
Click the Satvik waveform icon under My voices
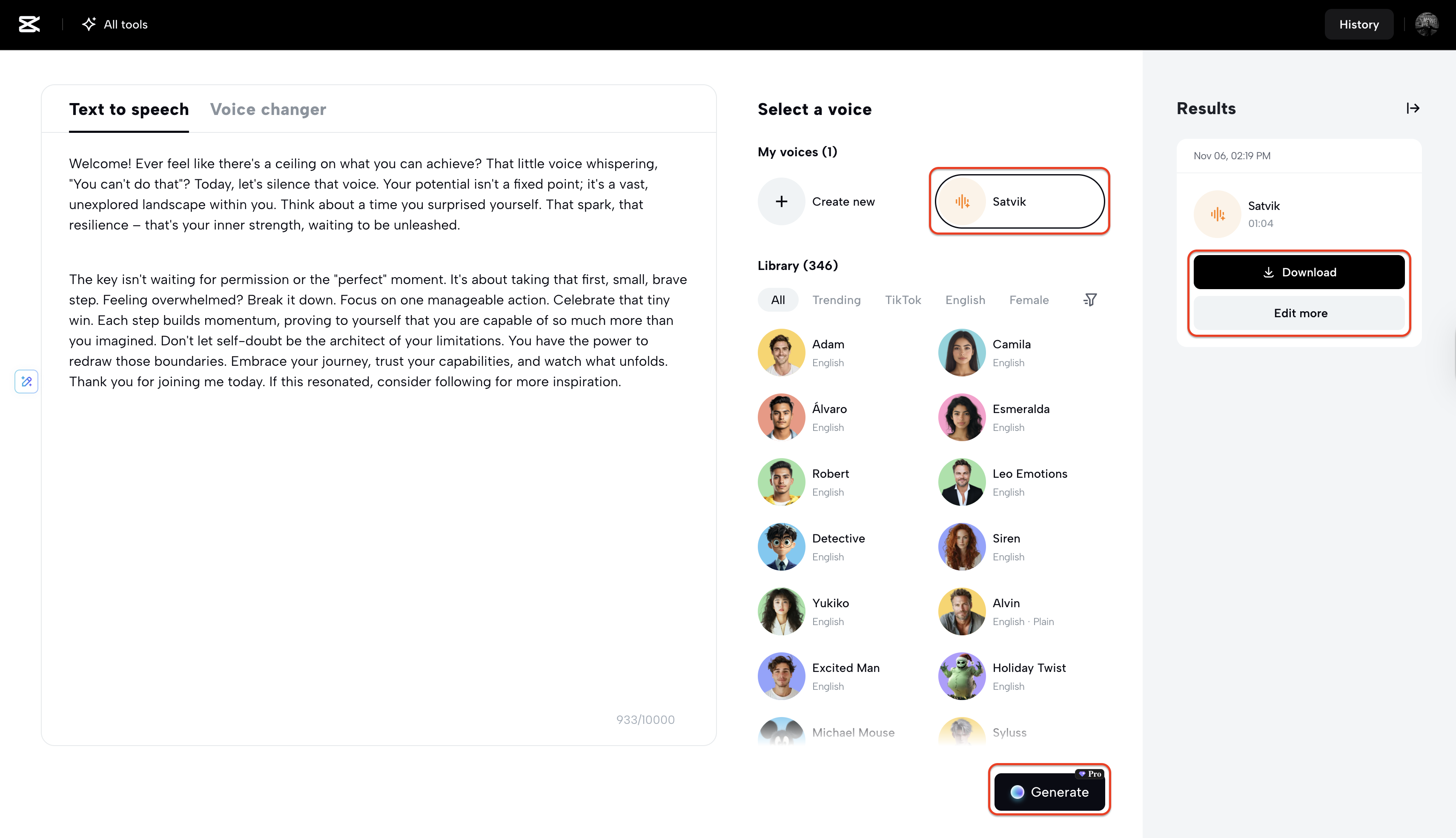tap(961, 201)
